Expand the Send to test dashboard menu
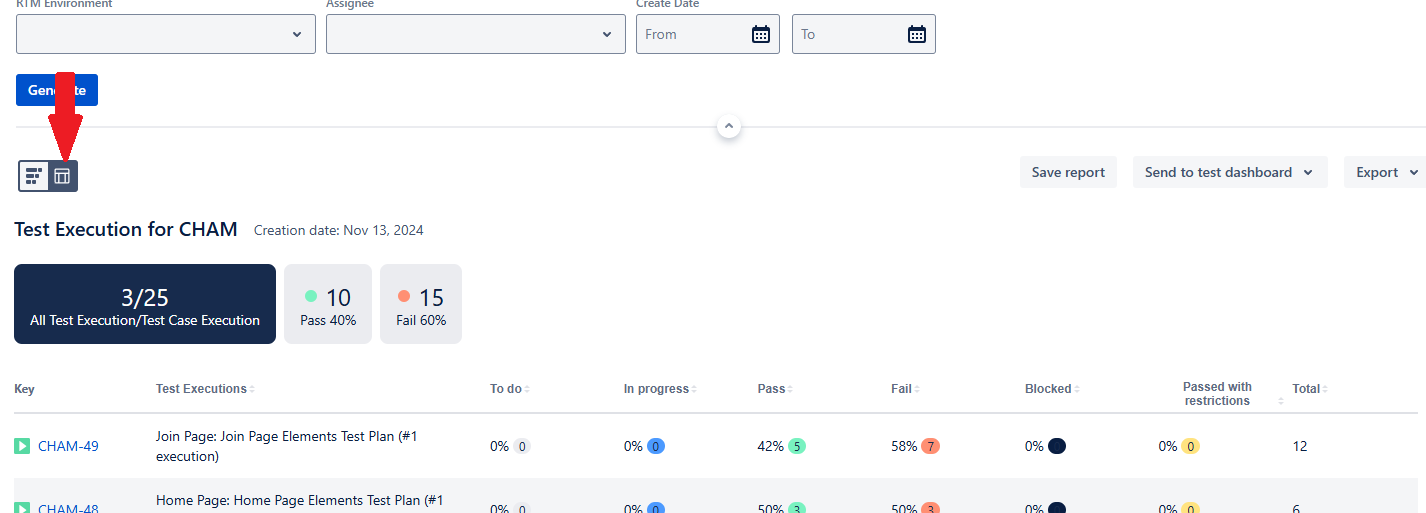The image size is (1426, 513). click(x=1229, y=172)
